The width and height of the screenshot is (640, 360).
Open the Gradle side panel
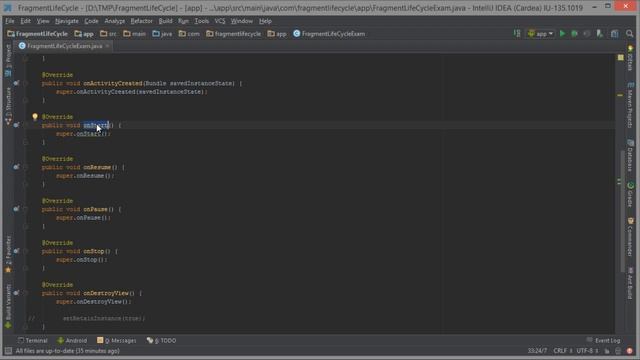click(x=630, y=195)
